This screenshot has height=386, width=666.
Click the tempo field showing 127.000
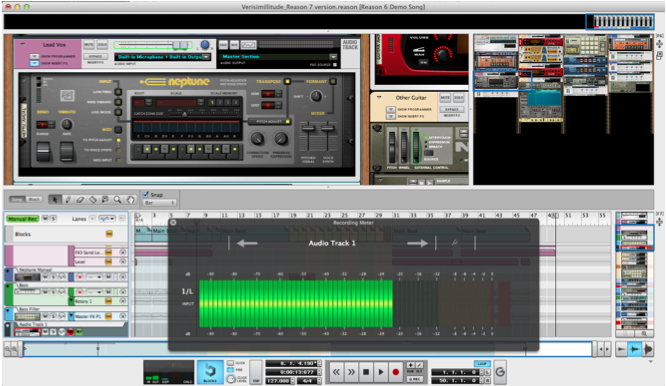[x=278, y=381]
